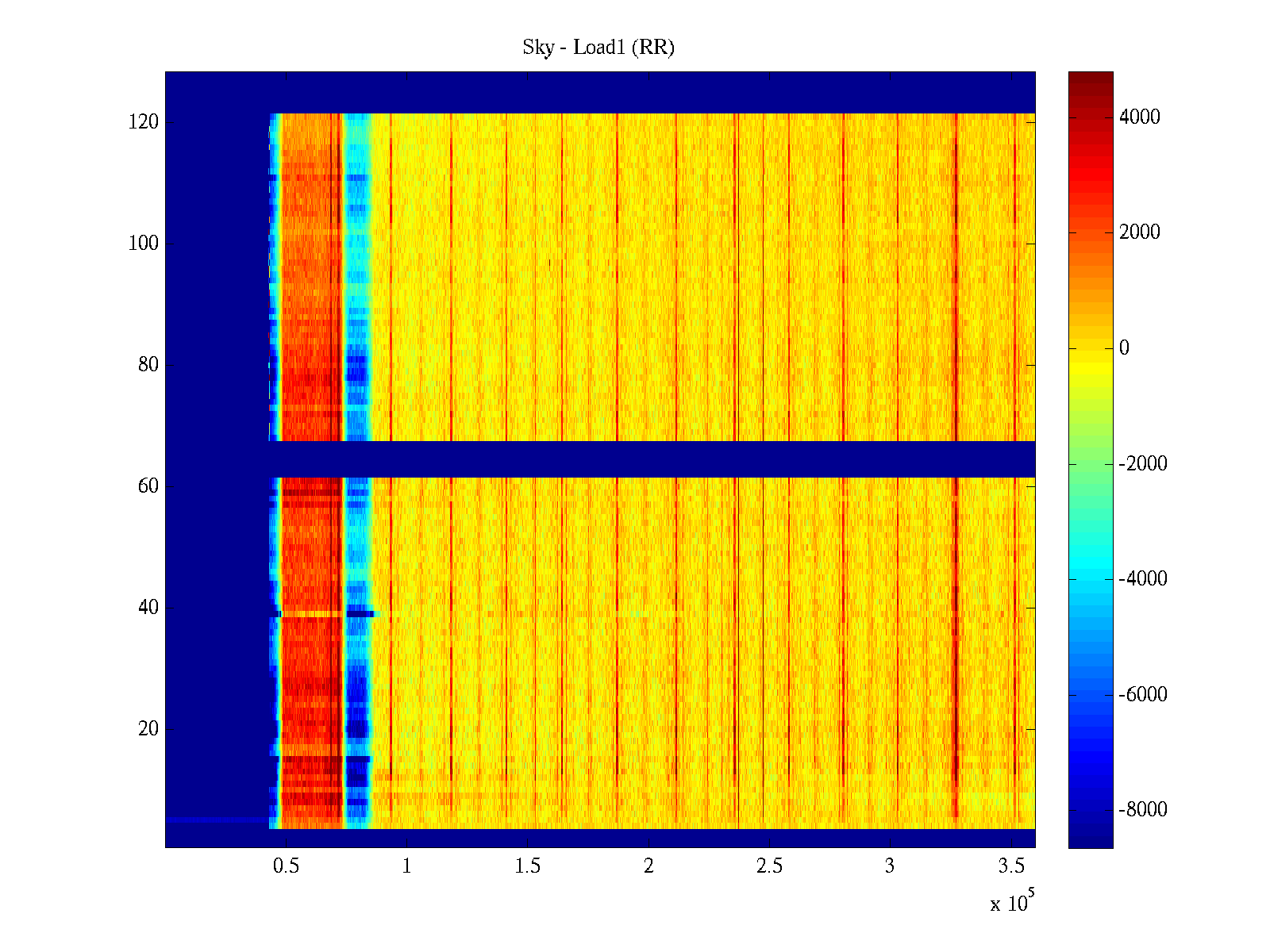
Task: Click the horizontal dark blue gap between rows 60 and 70
Action: [x=635, y=459]
